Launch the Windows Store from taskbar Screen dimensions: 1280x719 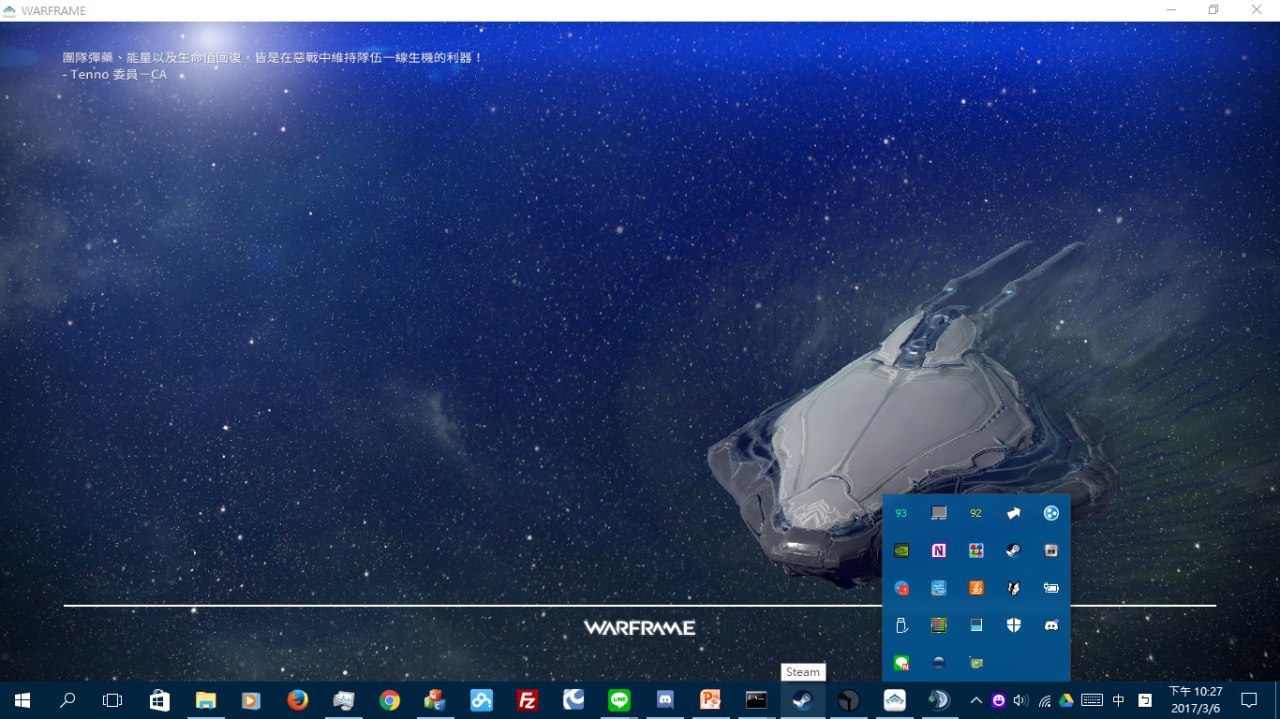[159, 701]
